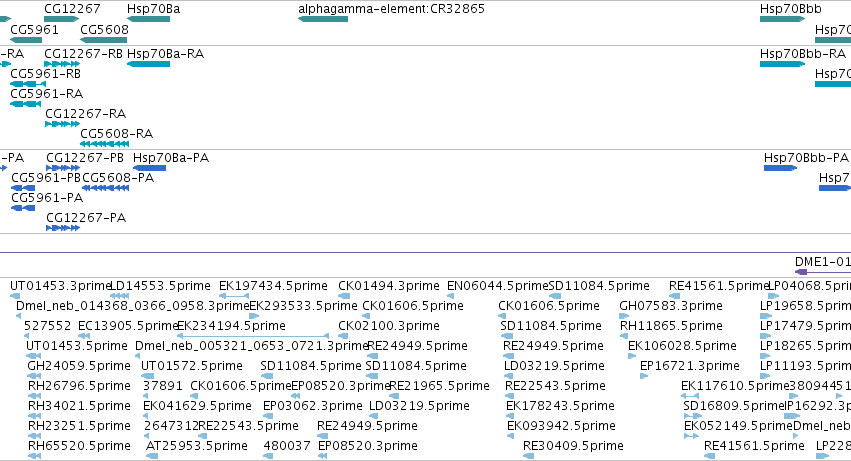This screenshot has width=851, height=461.
Task: Open the RH34021.5prime EST entry
Action: (x=79, y=406)
